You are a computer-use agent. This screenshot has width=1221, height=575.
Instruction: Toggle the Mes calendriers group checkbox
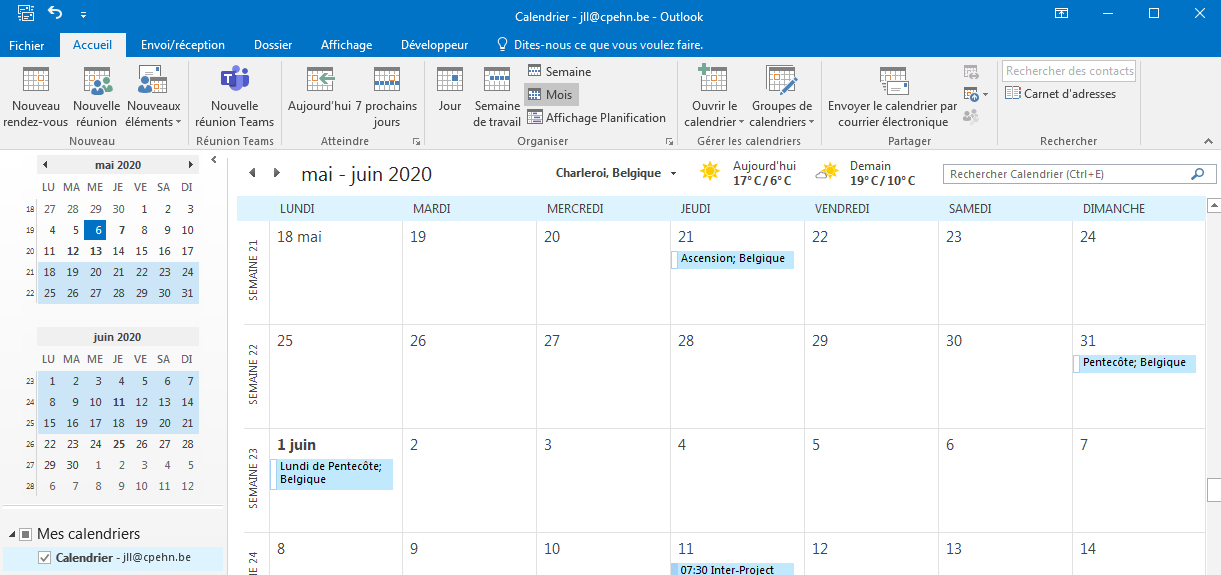click(26, 534)
